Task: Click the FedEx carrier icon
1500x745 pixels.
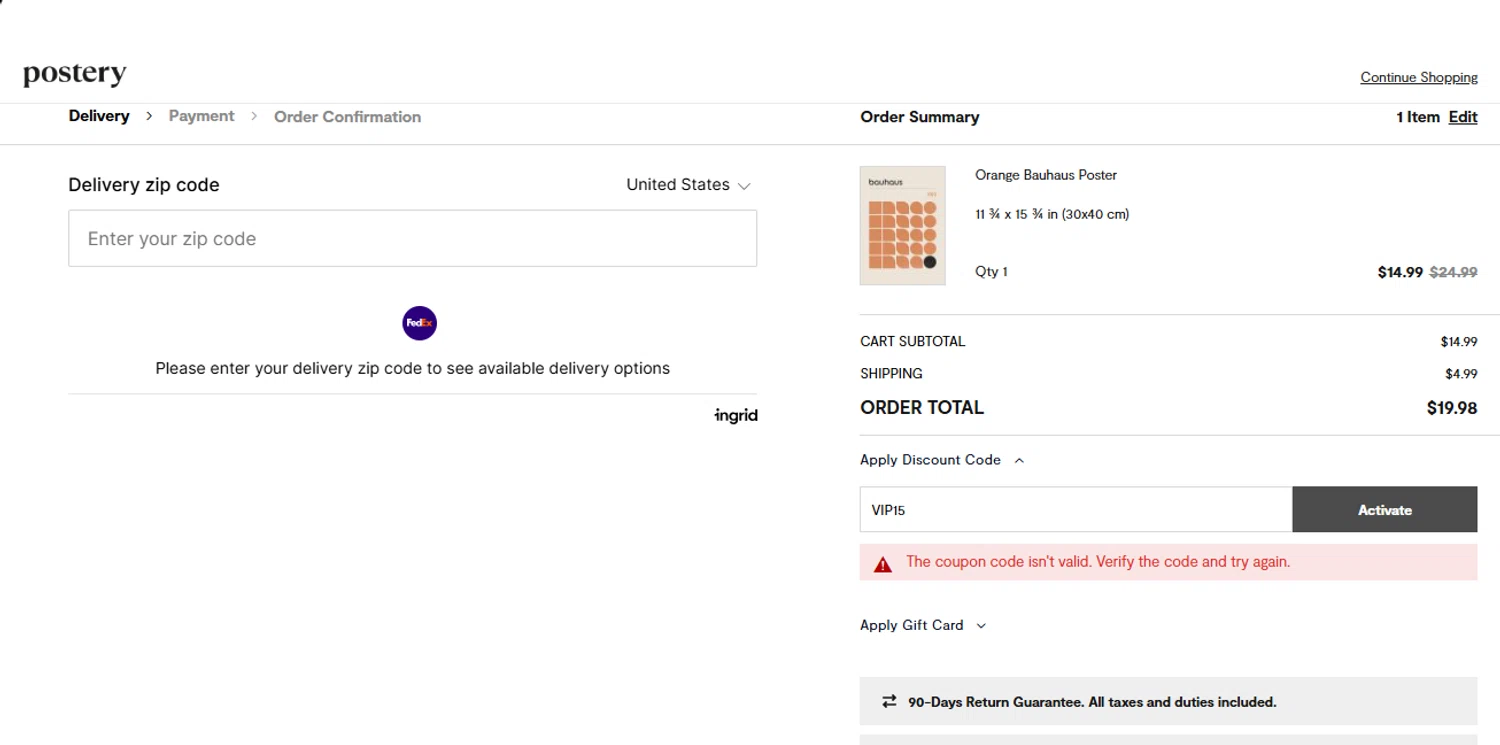Action: [419, 323]
